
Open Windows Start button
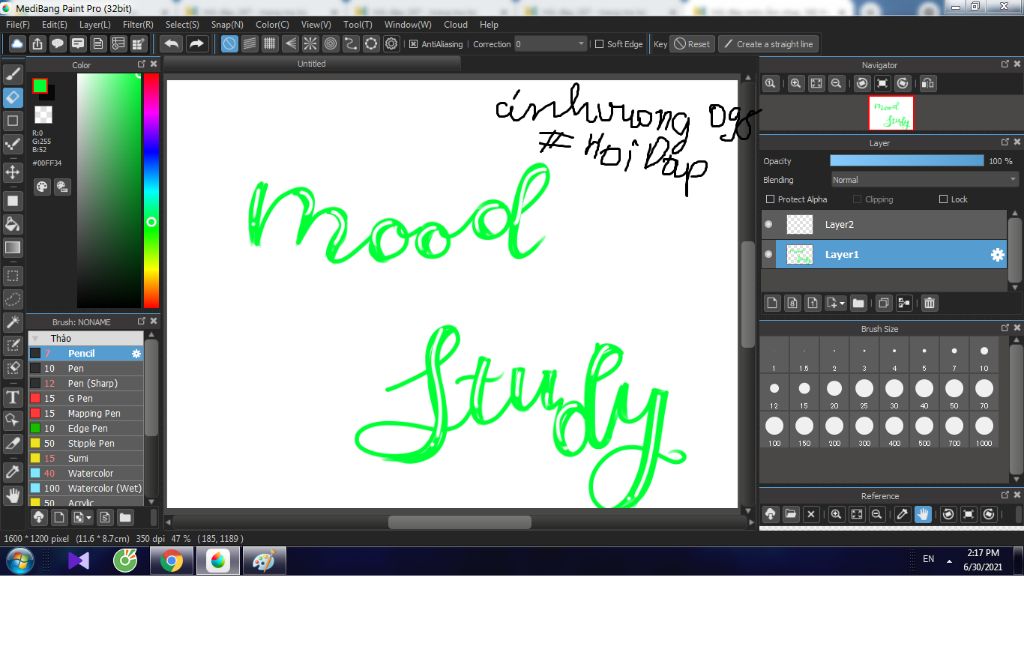[20, 561]
